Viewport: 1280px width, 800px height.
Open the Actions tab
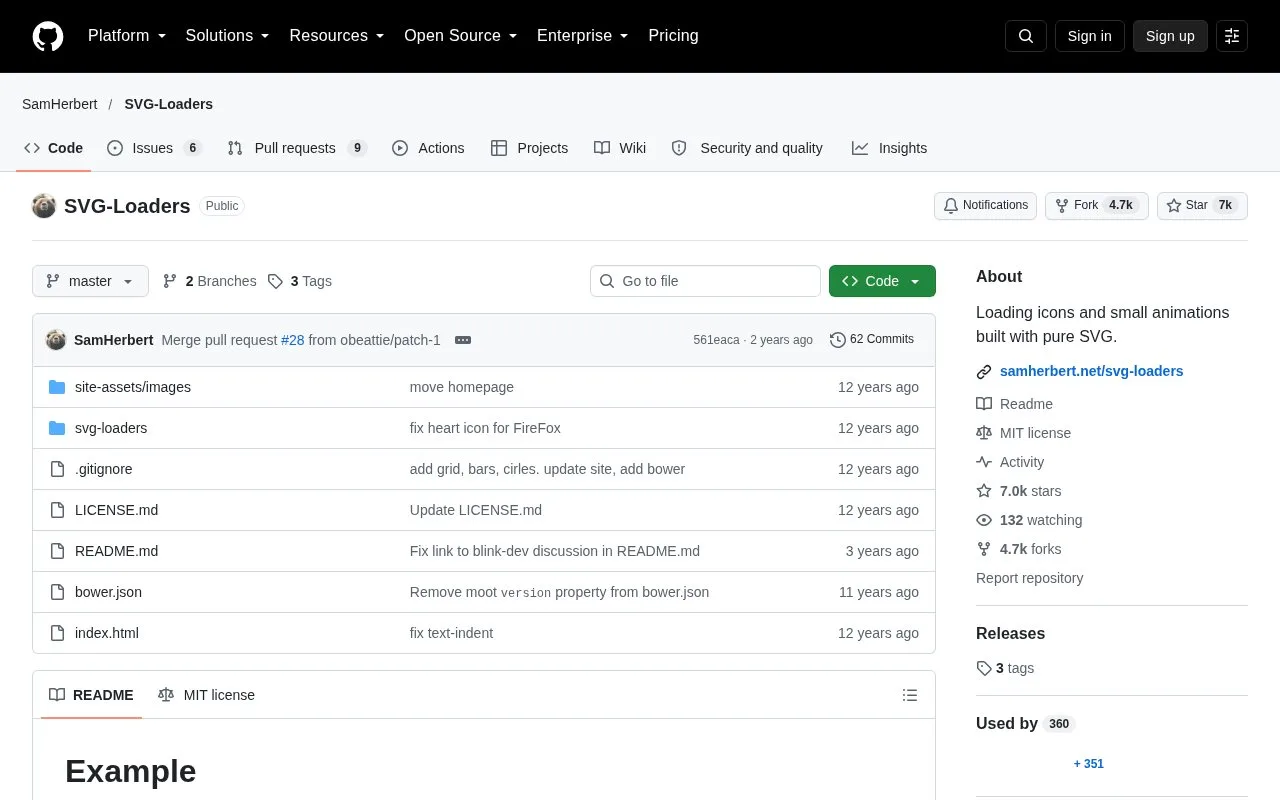(428, 148)
